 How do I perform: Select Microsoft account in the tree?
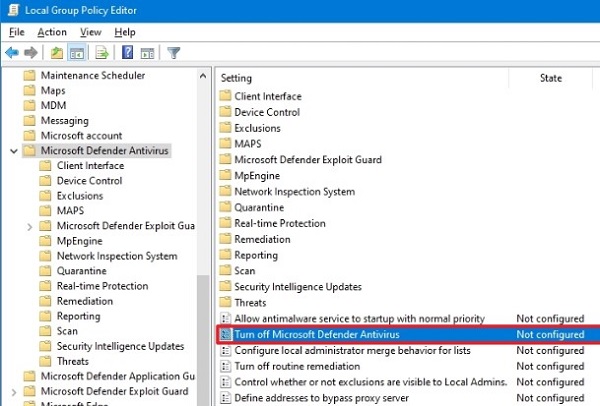(x=82, y=135)
